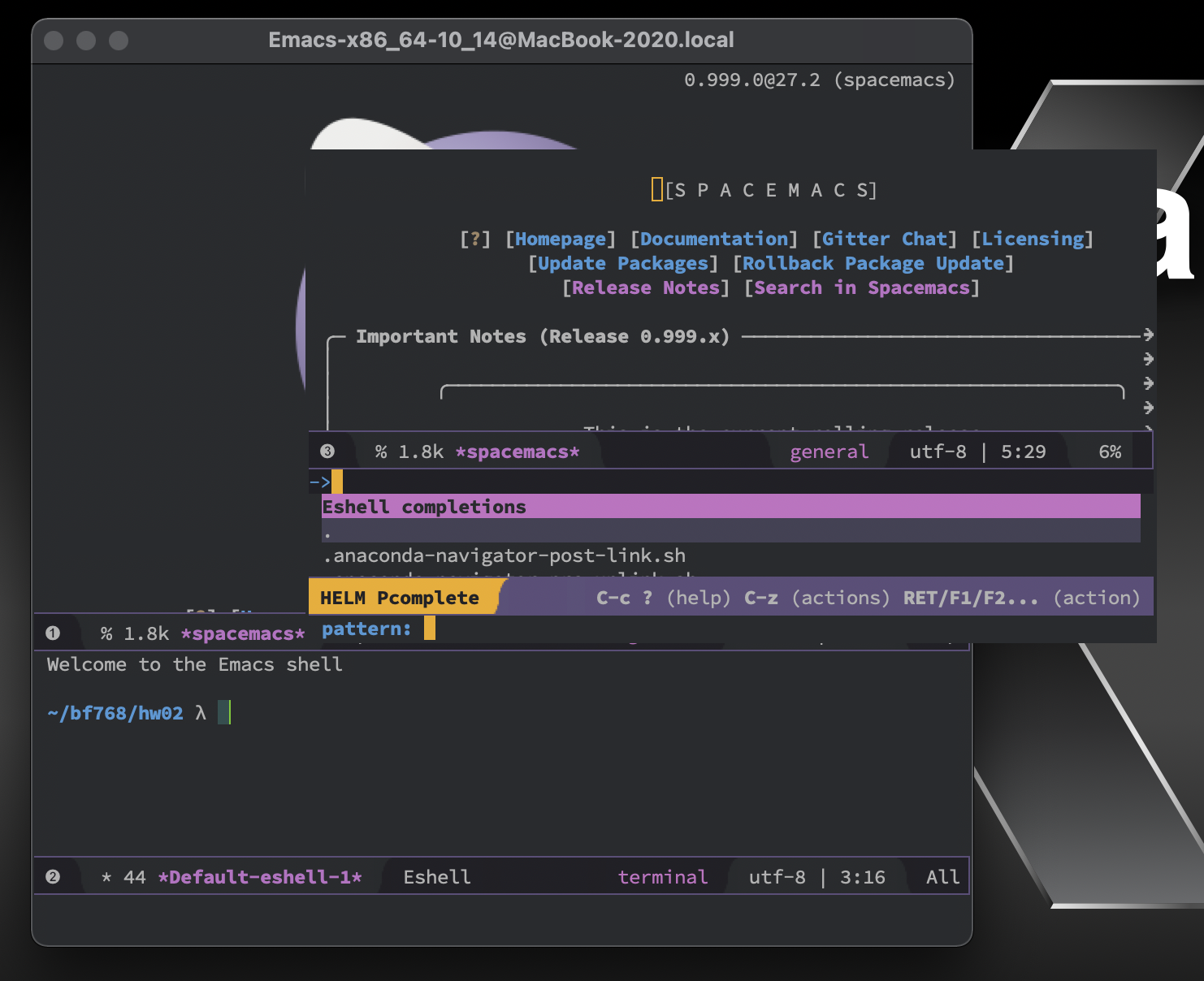The height and width of the screenshot is (981, 1204).
Task: Switch to the *spacemacs* buffer name in modeline
Action: point(517,451)
